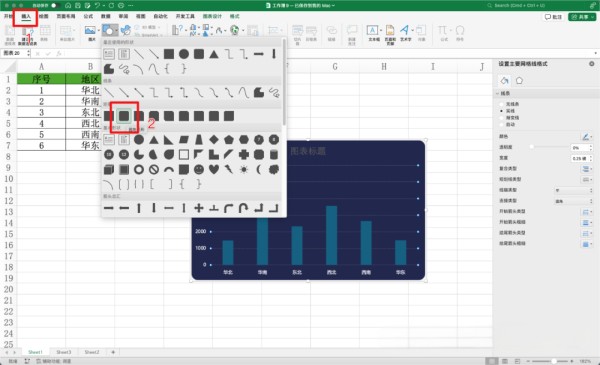The image size is (600, 365).
Task: Select the Solid line (实线) radio
Action: [x=502, y=111]
